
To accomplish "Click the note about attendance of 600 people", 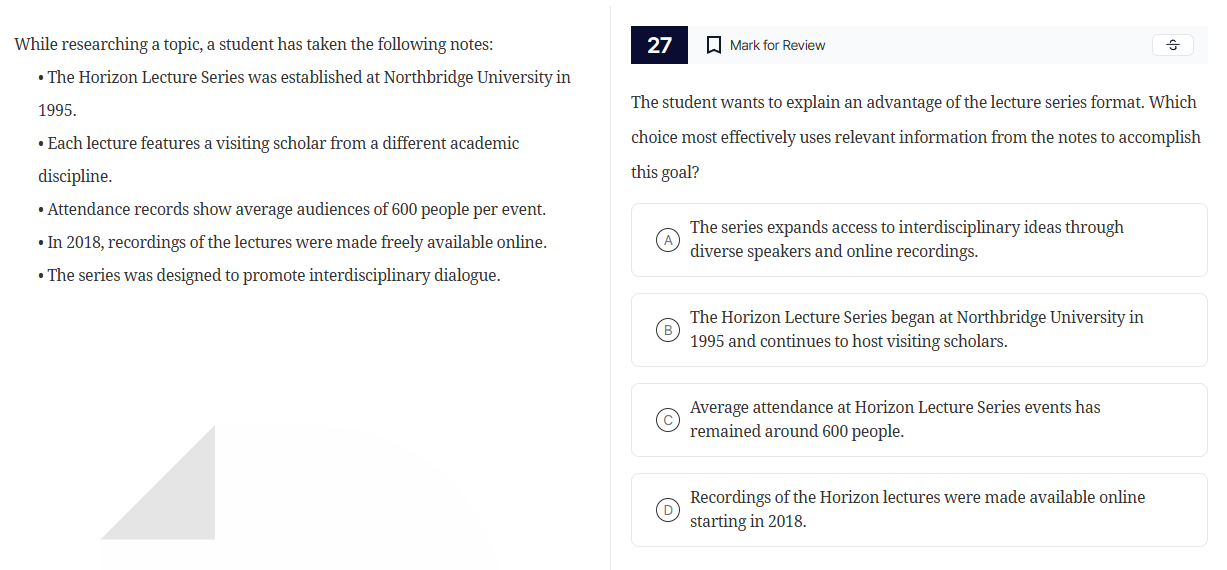I will click(296, 210).
